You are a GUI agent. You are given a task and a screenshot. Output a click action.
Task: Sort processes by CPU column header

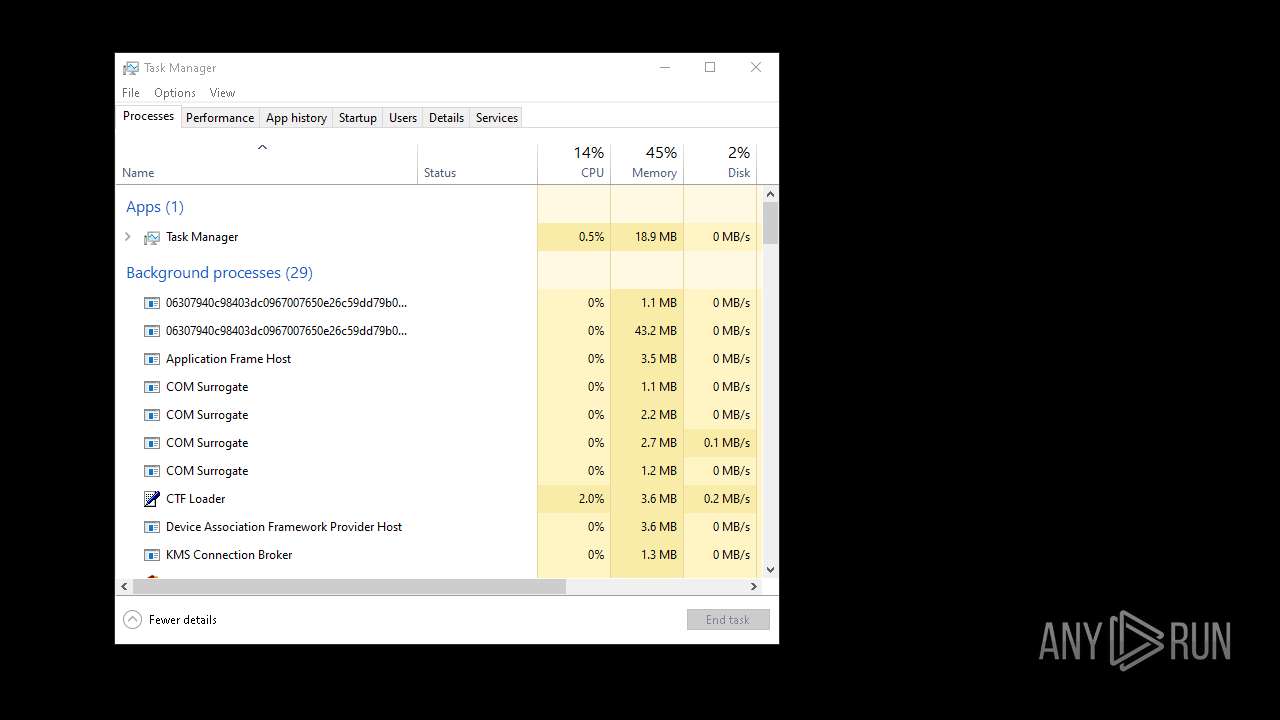tap(574, 164)
